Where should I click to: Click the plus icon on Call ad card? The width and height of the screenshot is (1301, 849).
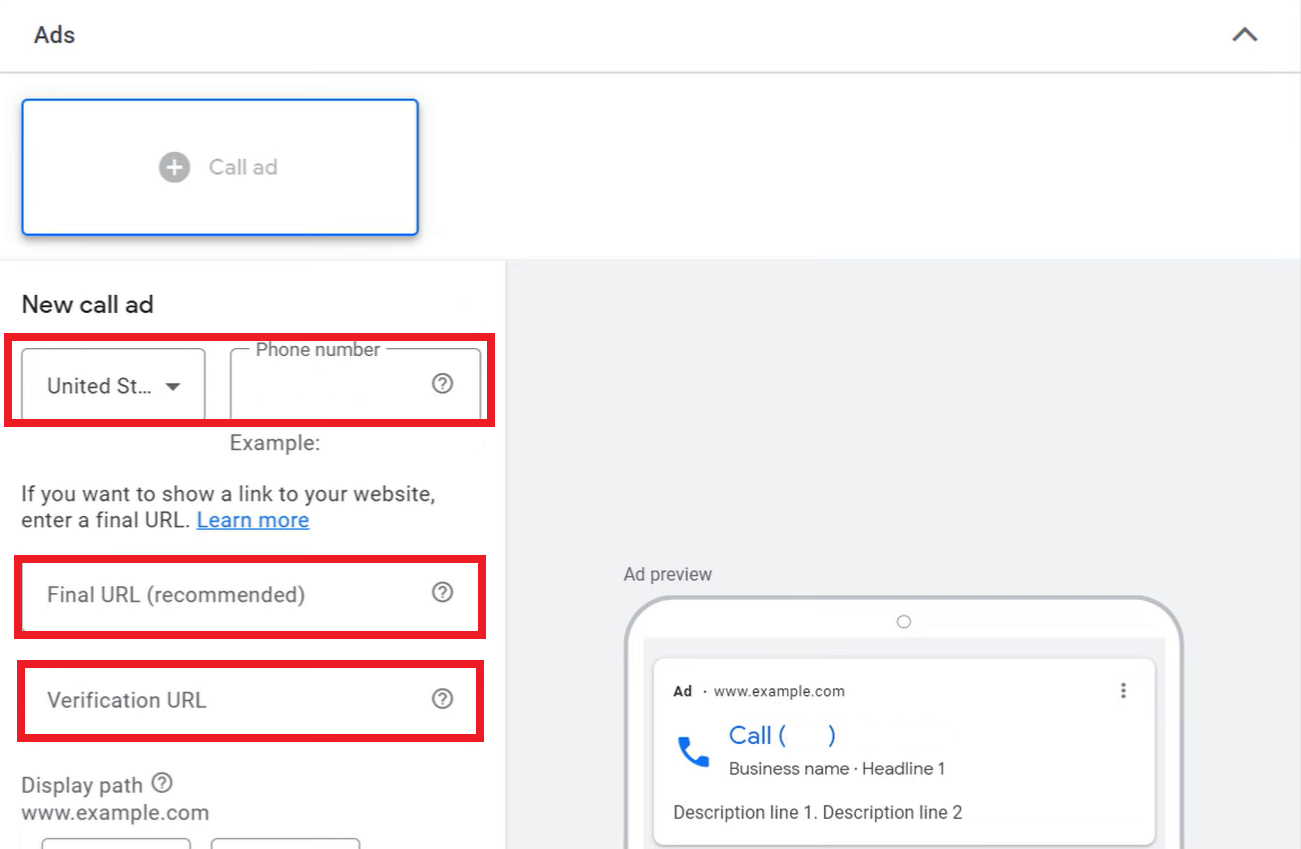pos(174,167)
